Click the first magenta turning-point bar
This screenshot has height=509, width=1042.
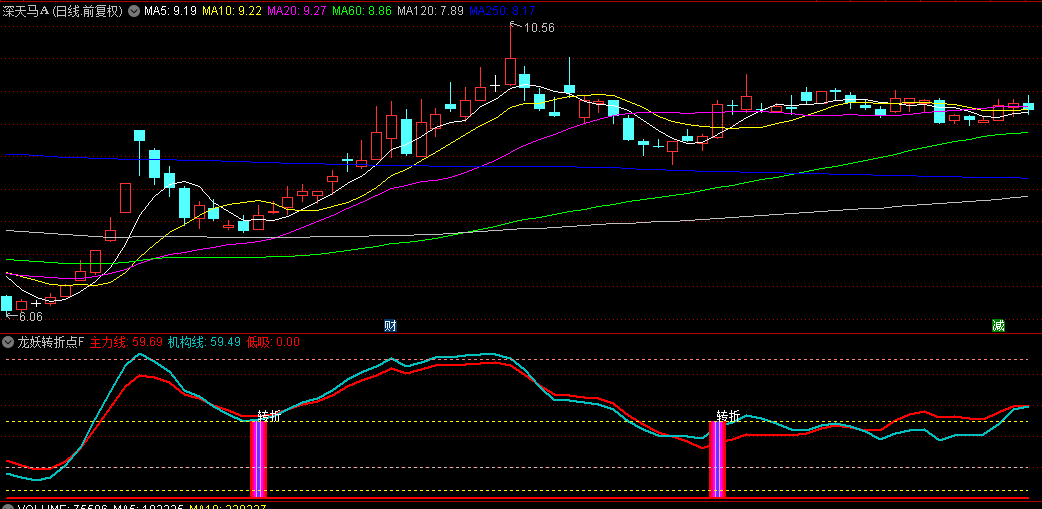coord(259,458)
